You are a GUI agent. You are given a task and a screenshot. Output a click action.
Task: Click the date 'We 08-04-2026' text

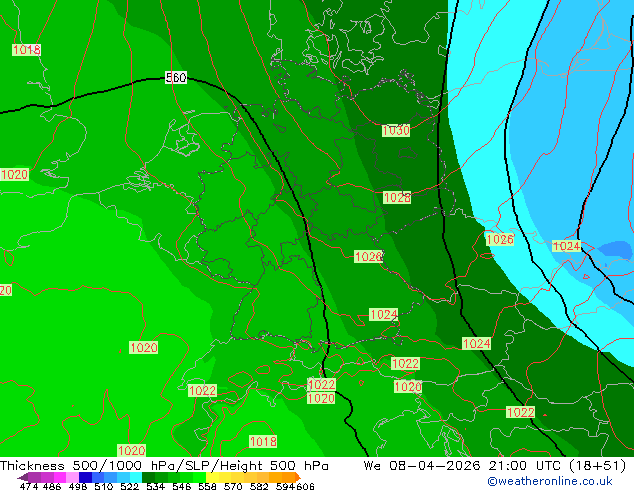tap(422, 466)
